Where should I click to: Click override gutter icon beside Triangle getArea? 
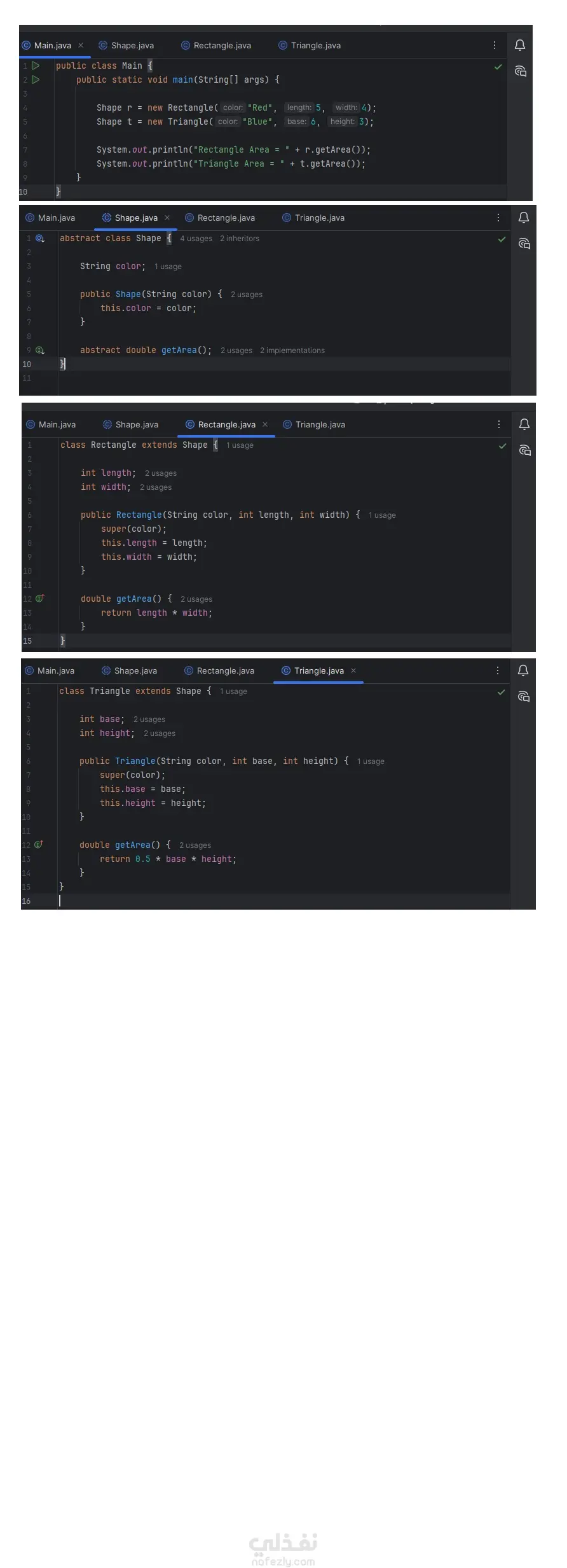click(x=39, y=845)
